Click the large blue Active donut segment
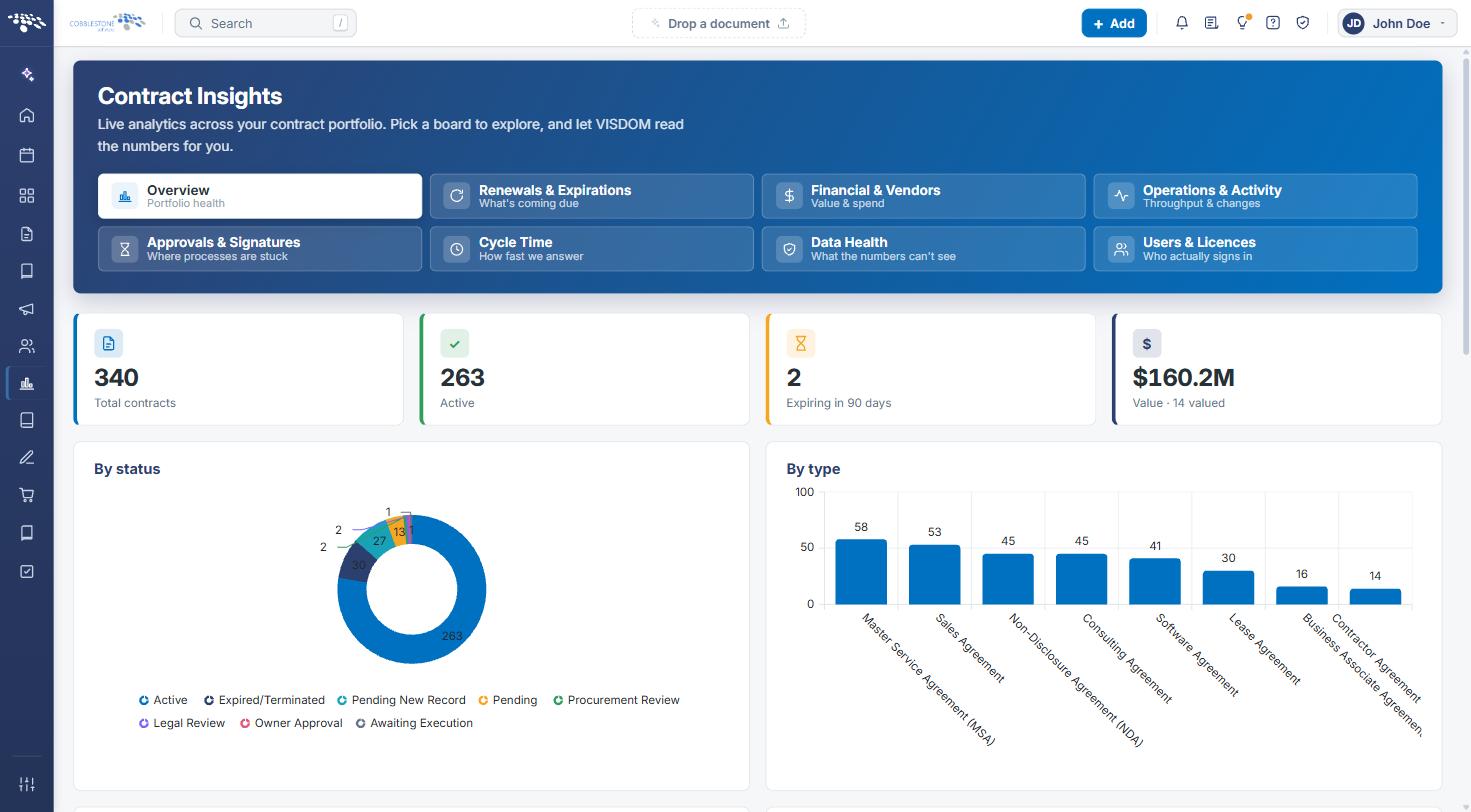 click(x=452, y=635)
